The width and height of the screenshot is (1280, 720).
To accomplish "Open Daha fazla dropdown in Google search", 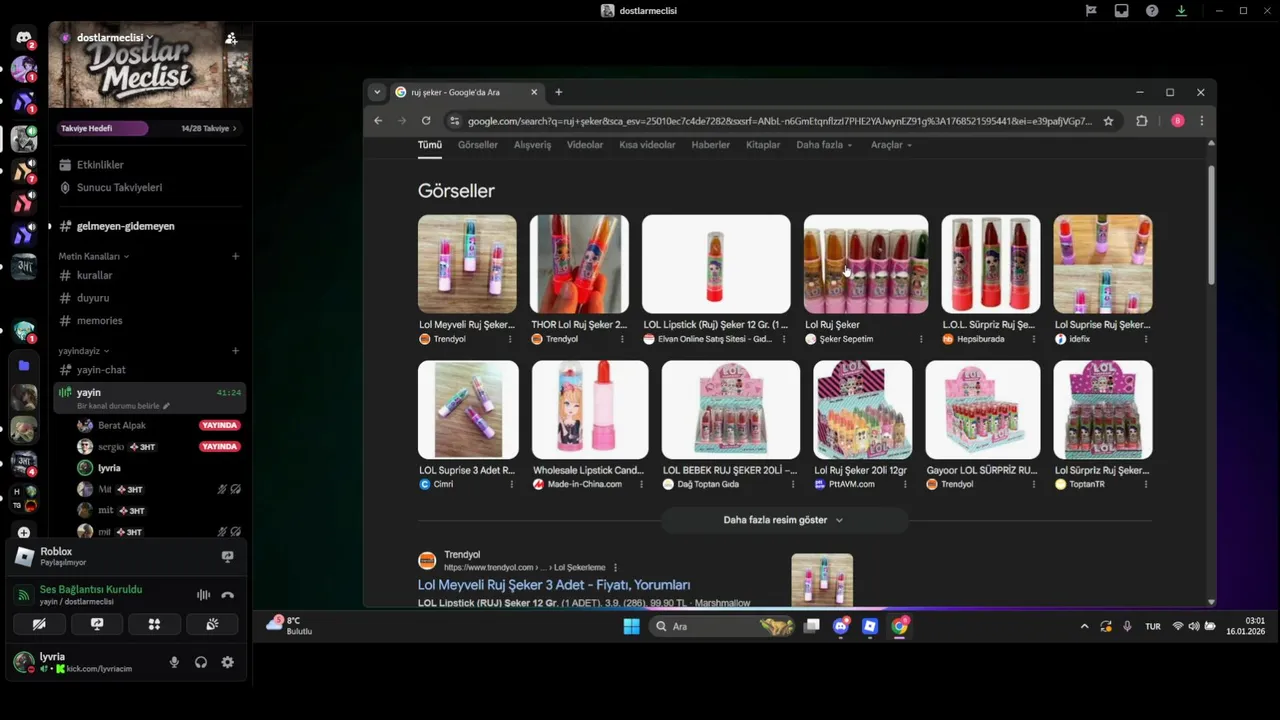I will [x=824, y=145].
